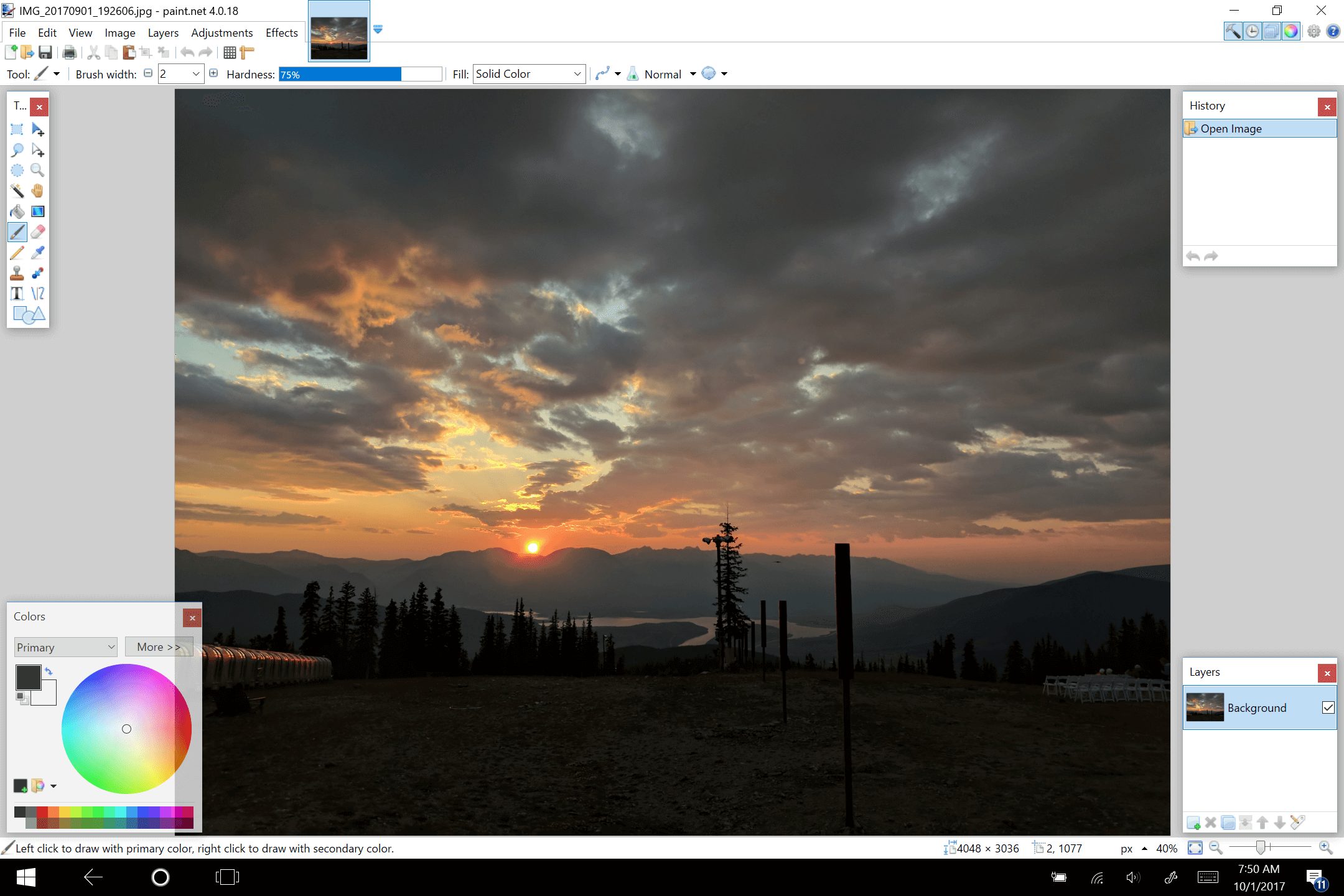Screen dimensions: 1344x896
Task: Select the Eraser tool
Action: [x=38, y=232]
